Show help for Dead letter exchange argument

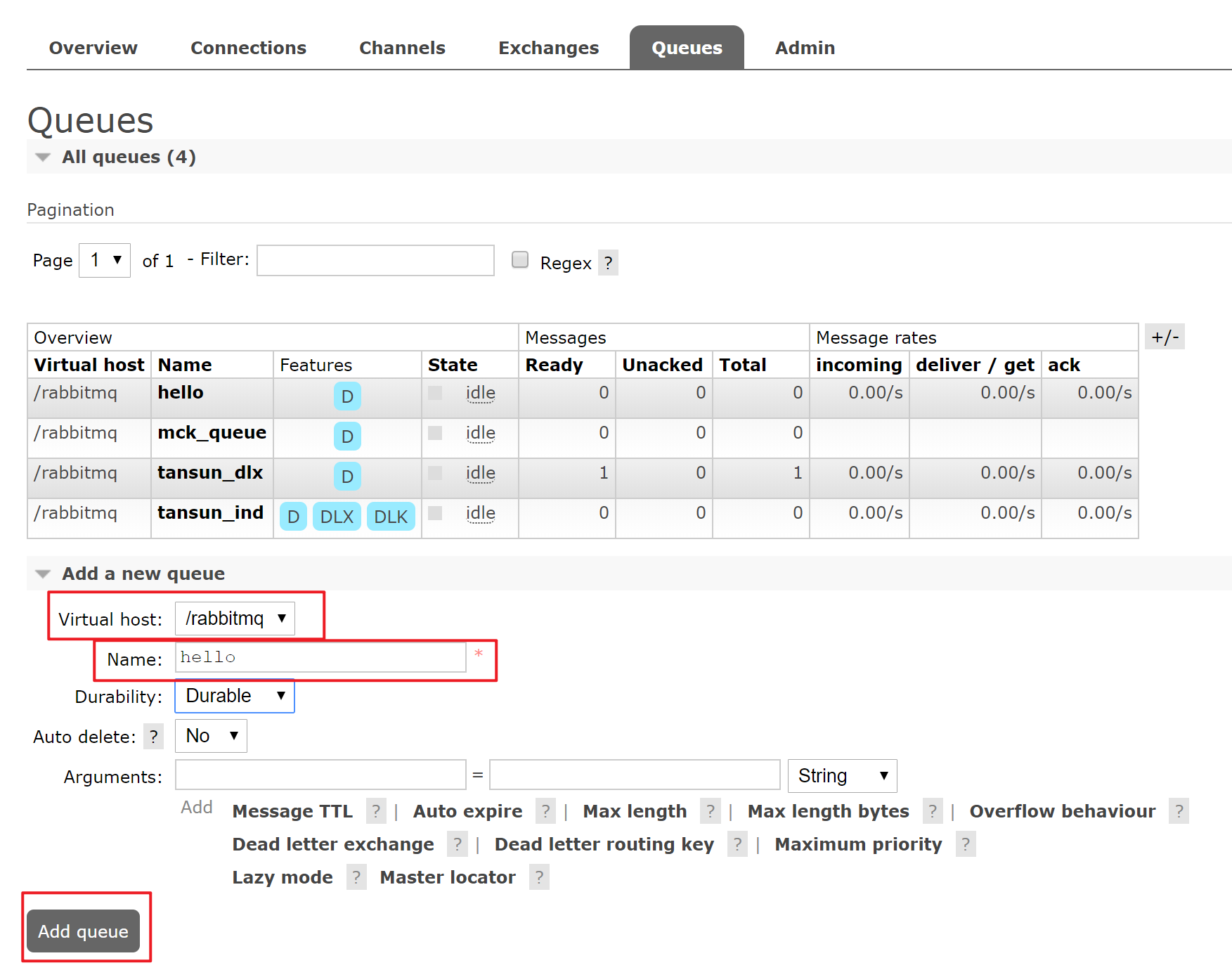pos(457,844)
